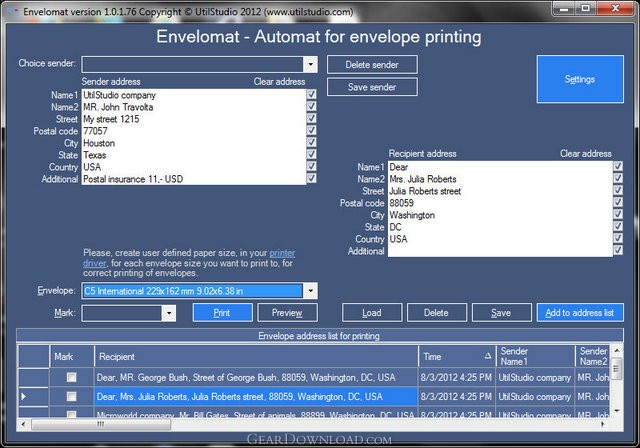
Task: Click row selector arrow for Julia Roberts row
Action: 33,397
